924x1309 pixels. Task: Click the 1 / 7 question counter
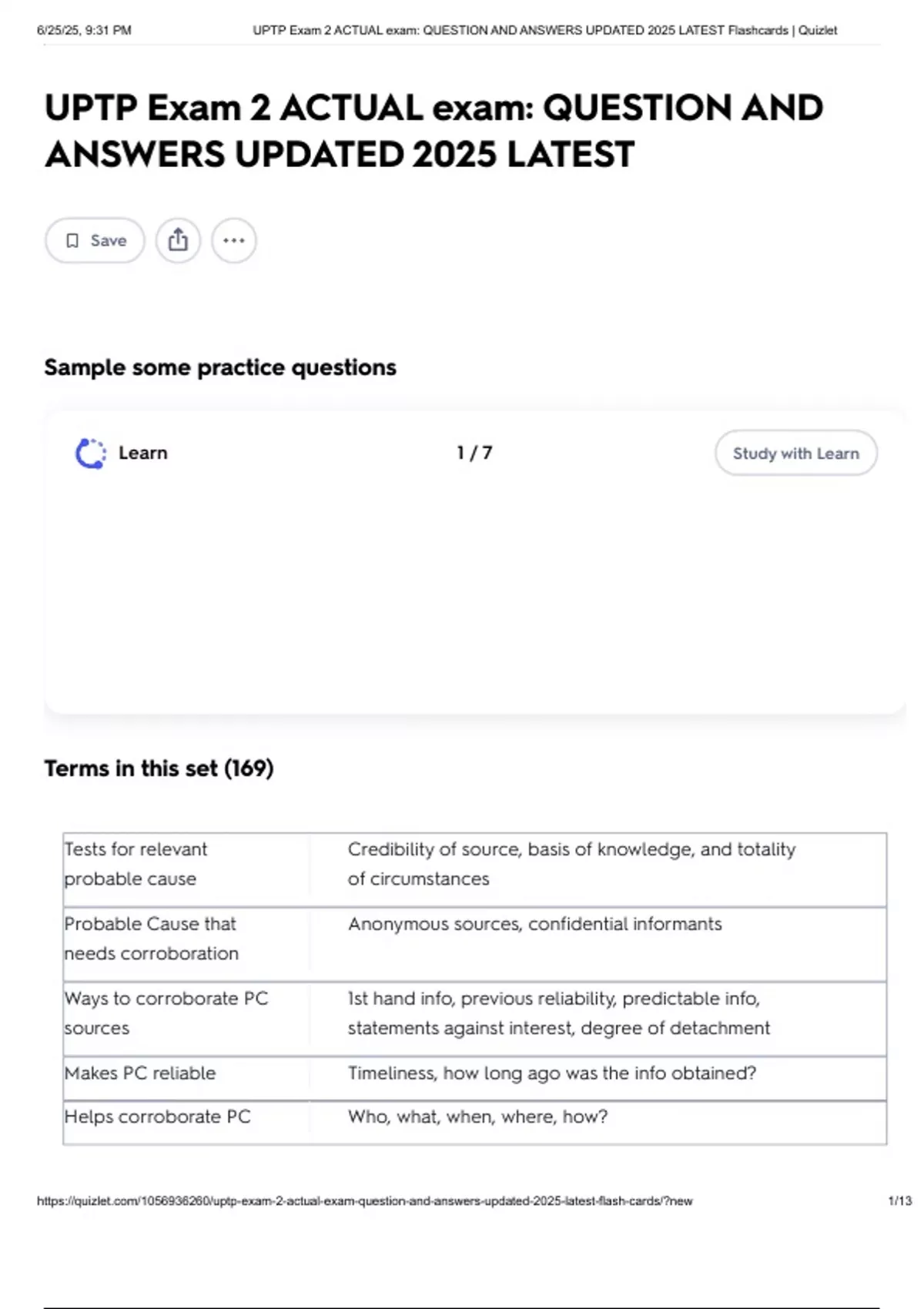point(474,453)
